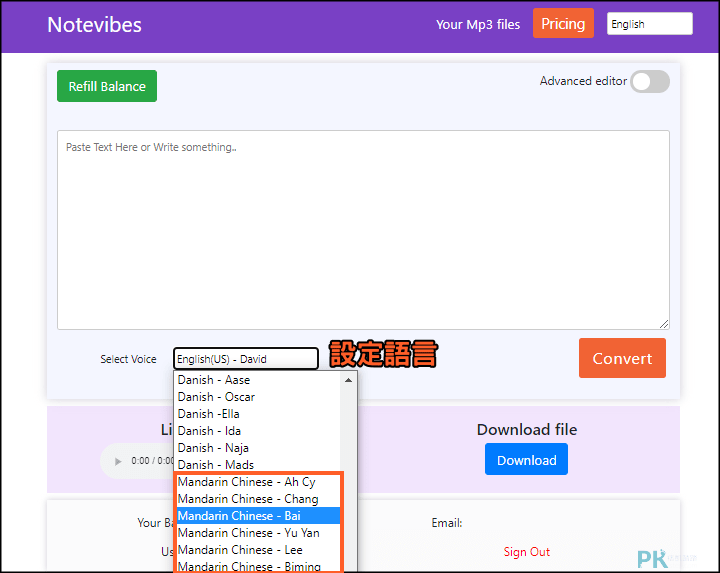The width and height of the screenshot is (720, 573).
Task: Click the Sign Out link
Action: click(x=527, y=552)
